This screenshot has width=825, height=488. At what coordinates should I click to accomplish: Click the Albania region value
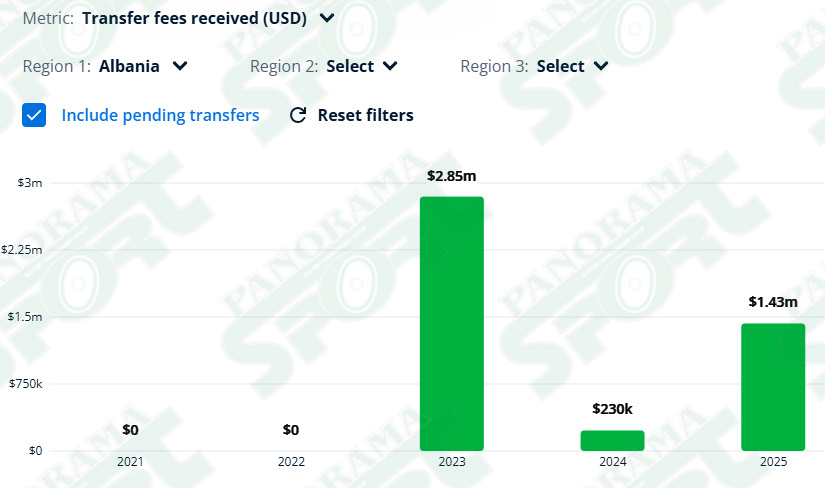[129, 66]
